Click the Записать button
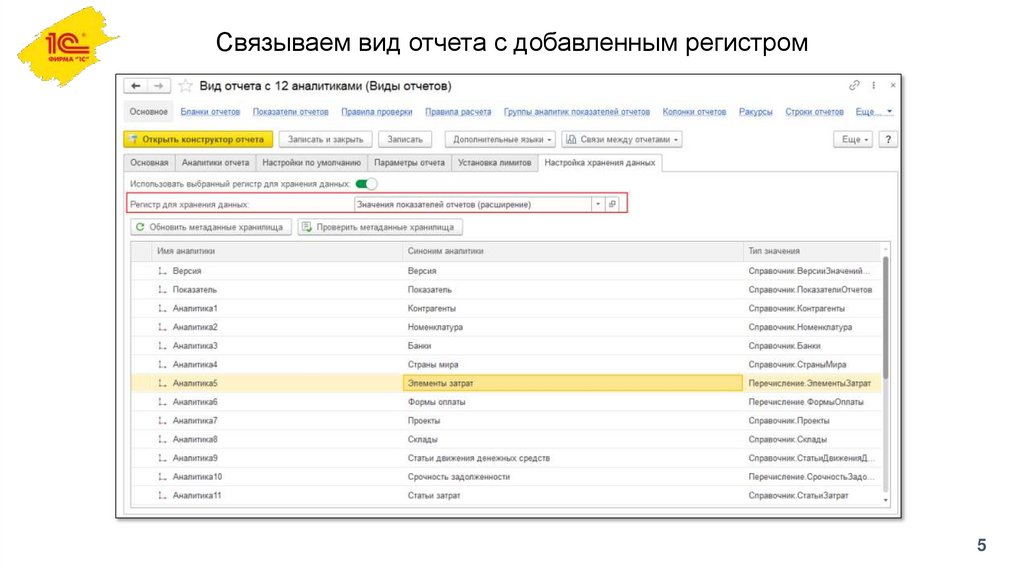 [405, 139]
